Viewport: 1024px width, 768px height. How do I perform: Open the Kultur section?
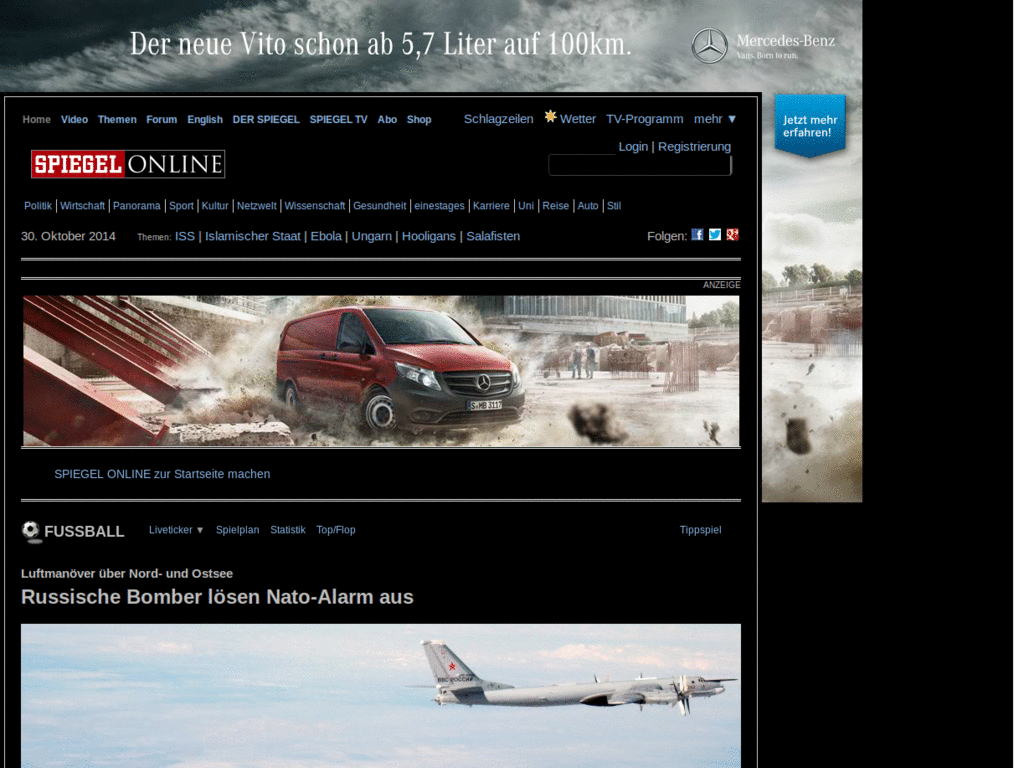(x=215, y=206)
